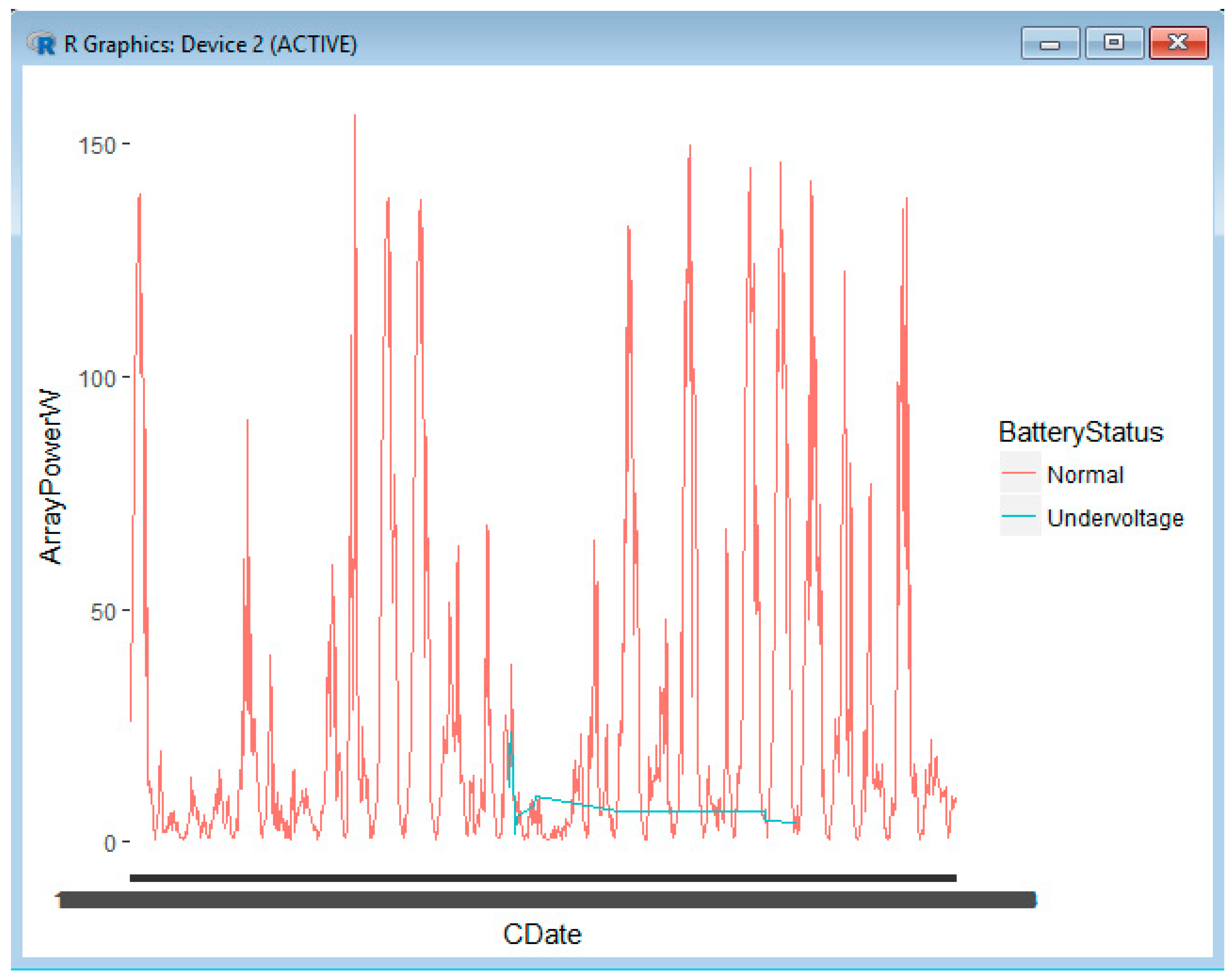Click the 'CDate' x-axis label
The width and height of the screenshot is (1232, 979).
point(542,934)
